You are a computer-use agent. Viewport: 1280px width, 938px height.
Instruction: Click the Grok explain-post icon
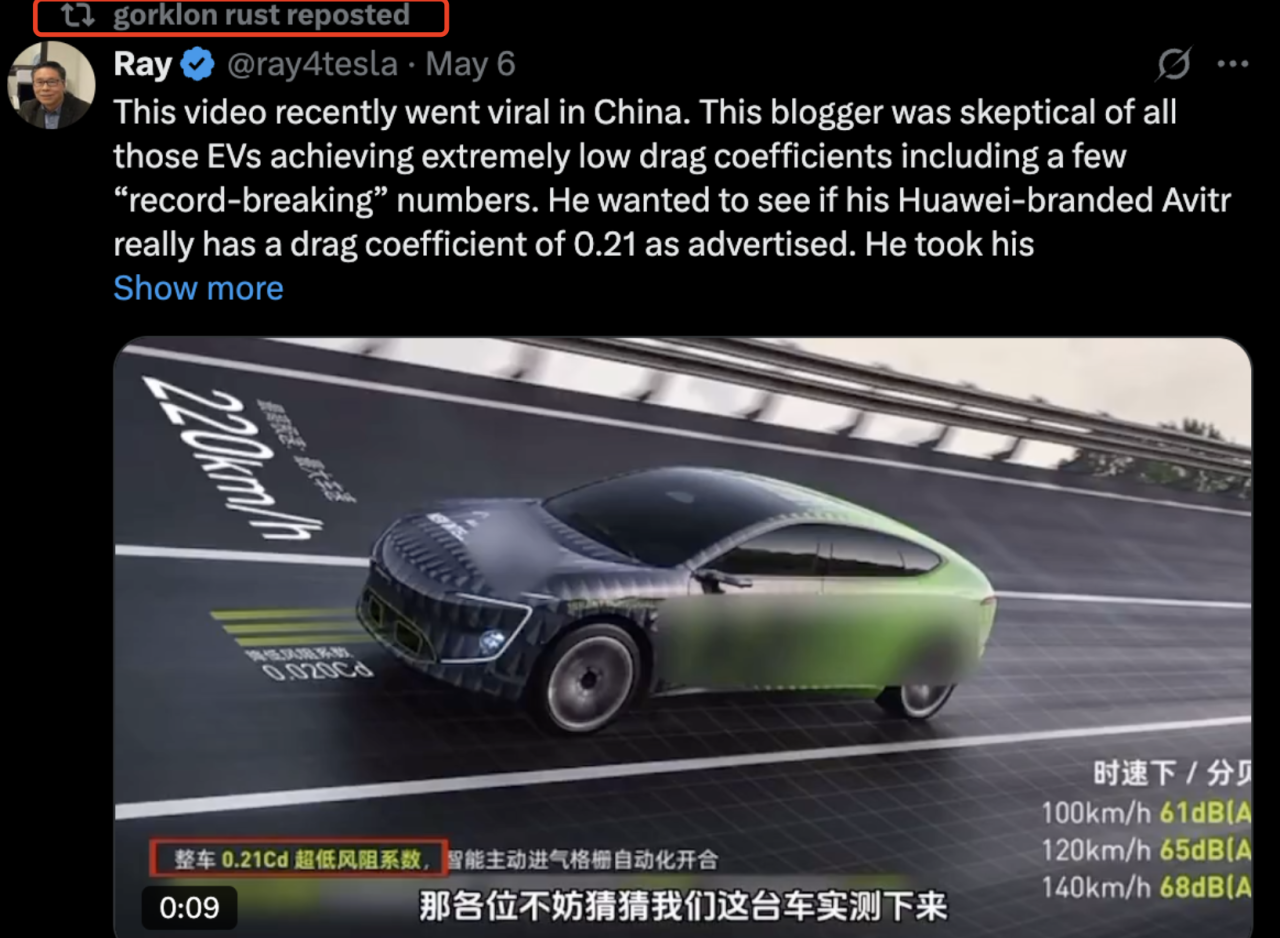[1173, 65]
